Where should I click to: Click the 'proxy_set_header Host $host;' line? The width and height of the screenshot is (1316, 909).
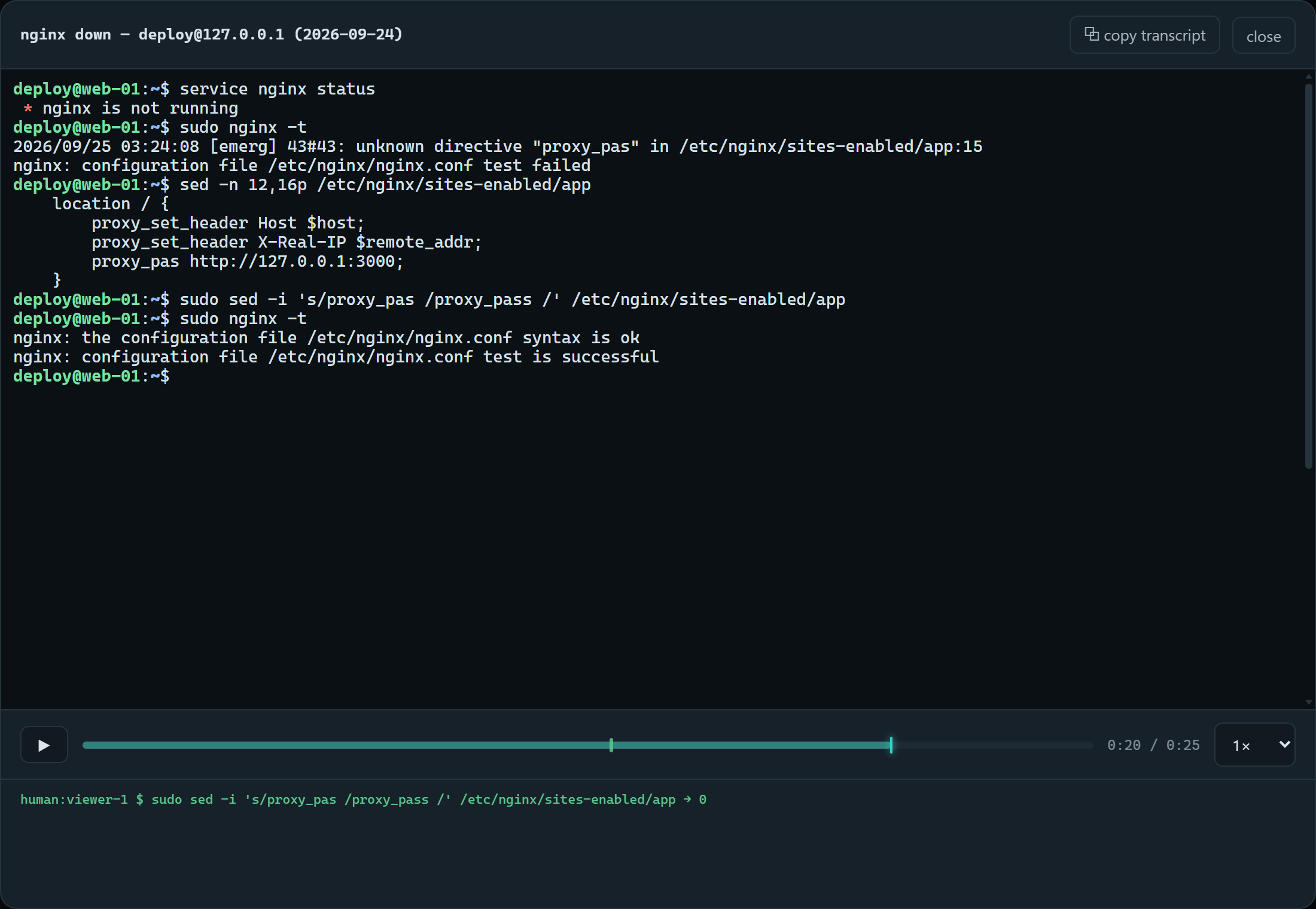(x=228, y=223)
